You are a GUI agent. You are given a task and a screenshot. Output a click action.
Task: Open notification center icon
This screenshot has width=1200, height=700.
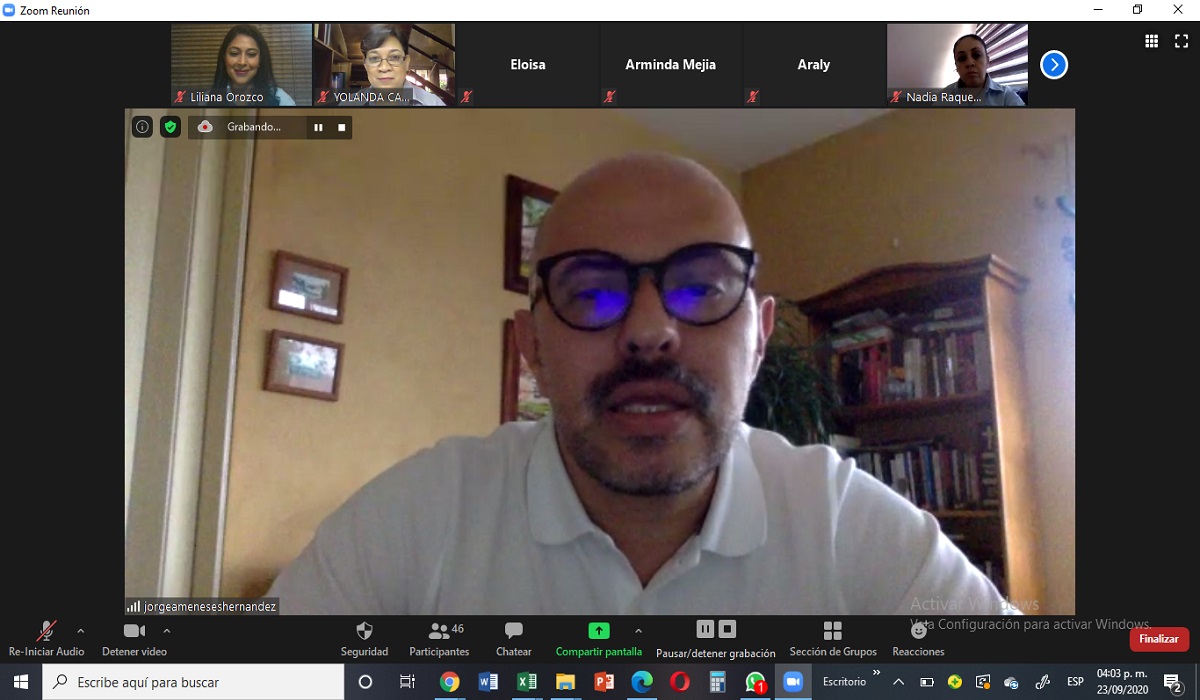point(1174,682)
